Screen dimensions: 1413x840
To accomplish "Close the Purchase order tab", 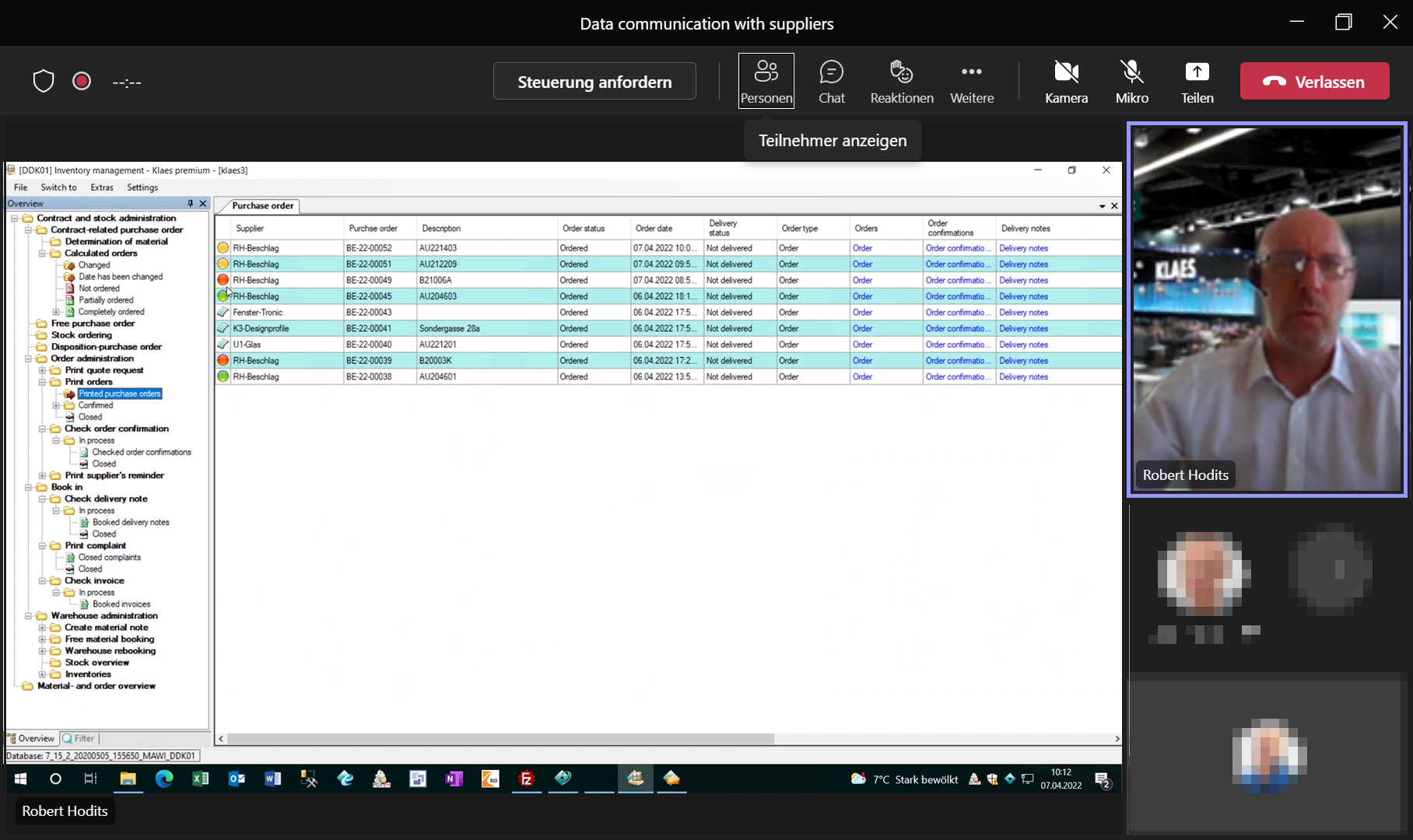I will click(x=1114, y=206).
